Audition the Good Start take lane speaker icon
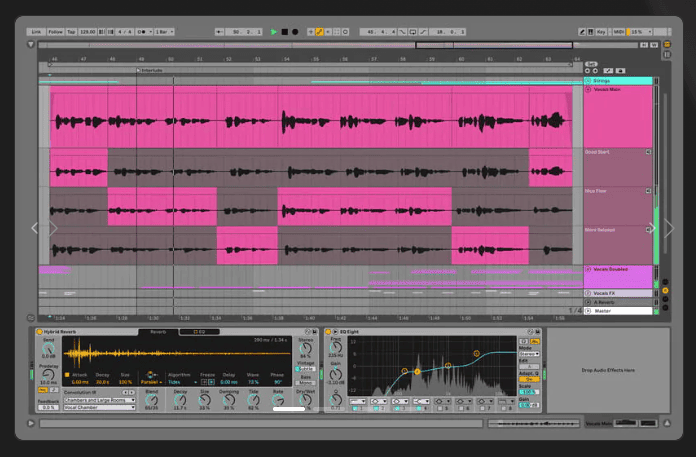This screenshot has height=457, width=696. [649, 152]
